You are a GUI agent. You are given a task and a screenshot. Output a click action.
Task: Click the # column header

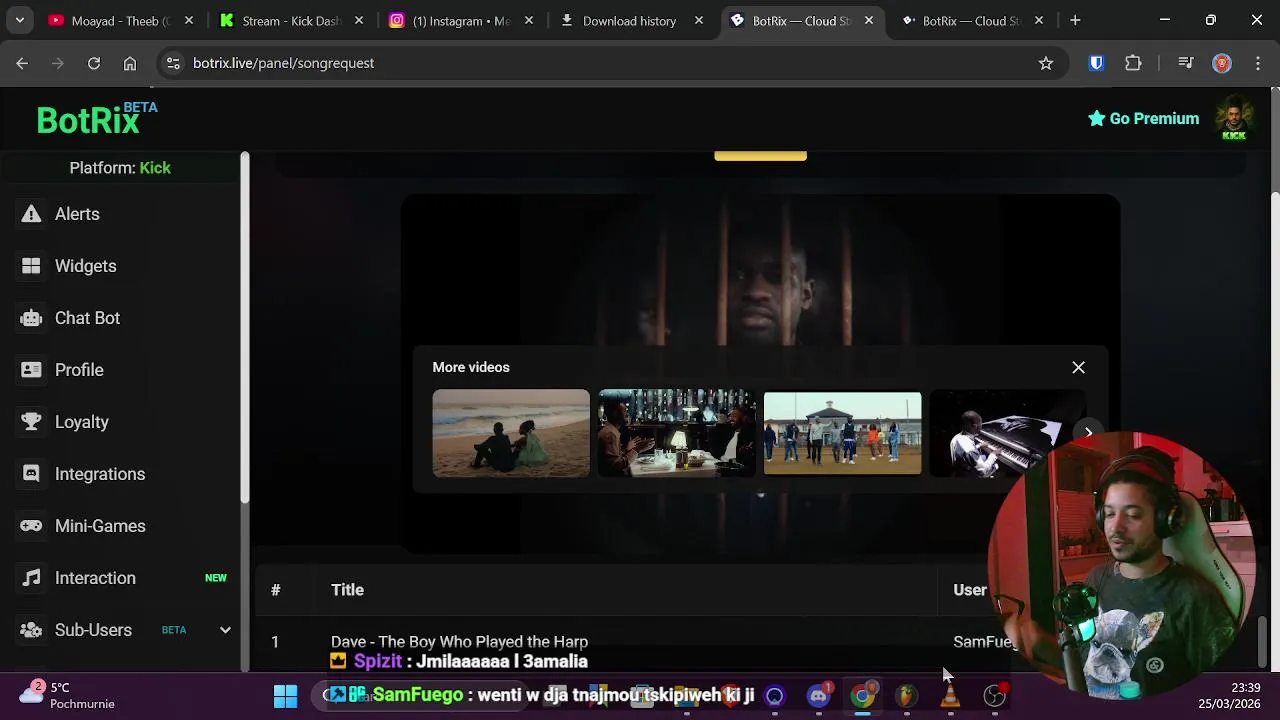(275, 590)
